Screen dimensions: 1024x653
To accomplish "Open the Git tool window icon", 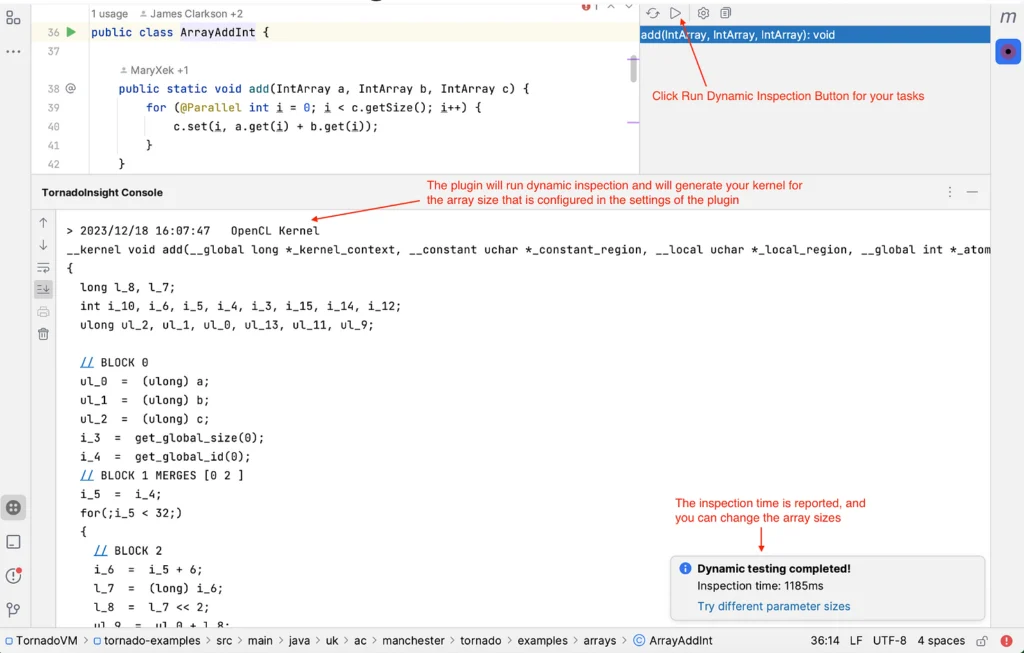I will click(x=14, y=609).
